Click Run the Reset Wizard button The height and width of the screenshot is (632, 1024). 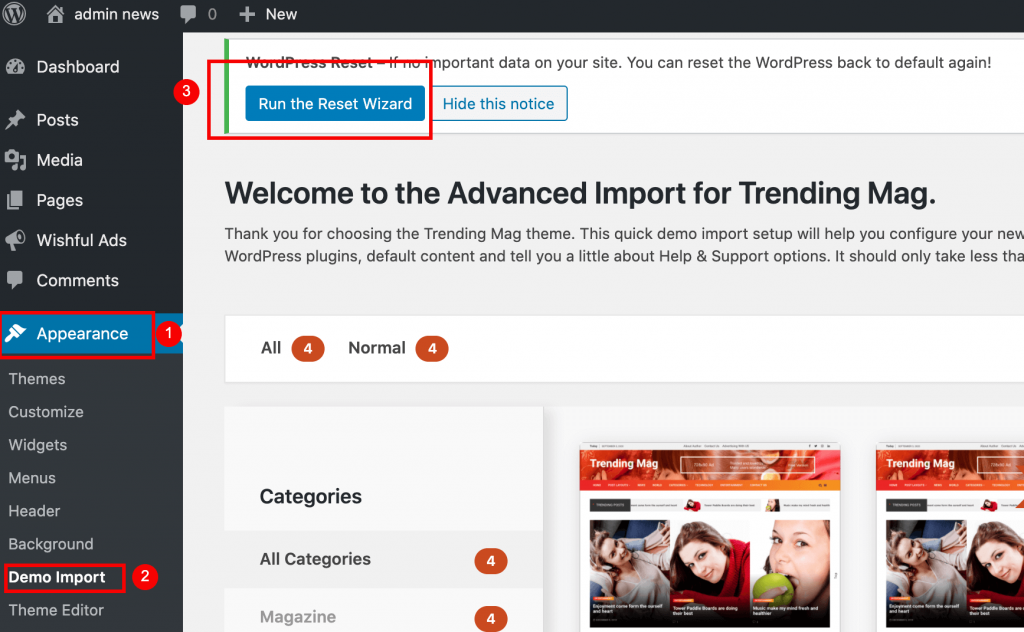pos(335,103)
